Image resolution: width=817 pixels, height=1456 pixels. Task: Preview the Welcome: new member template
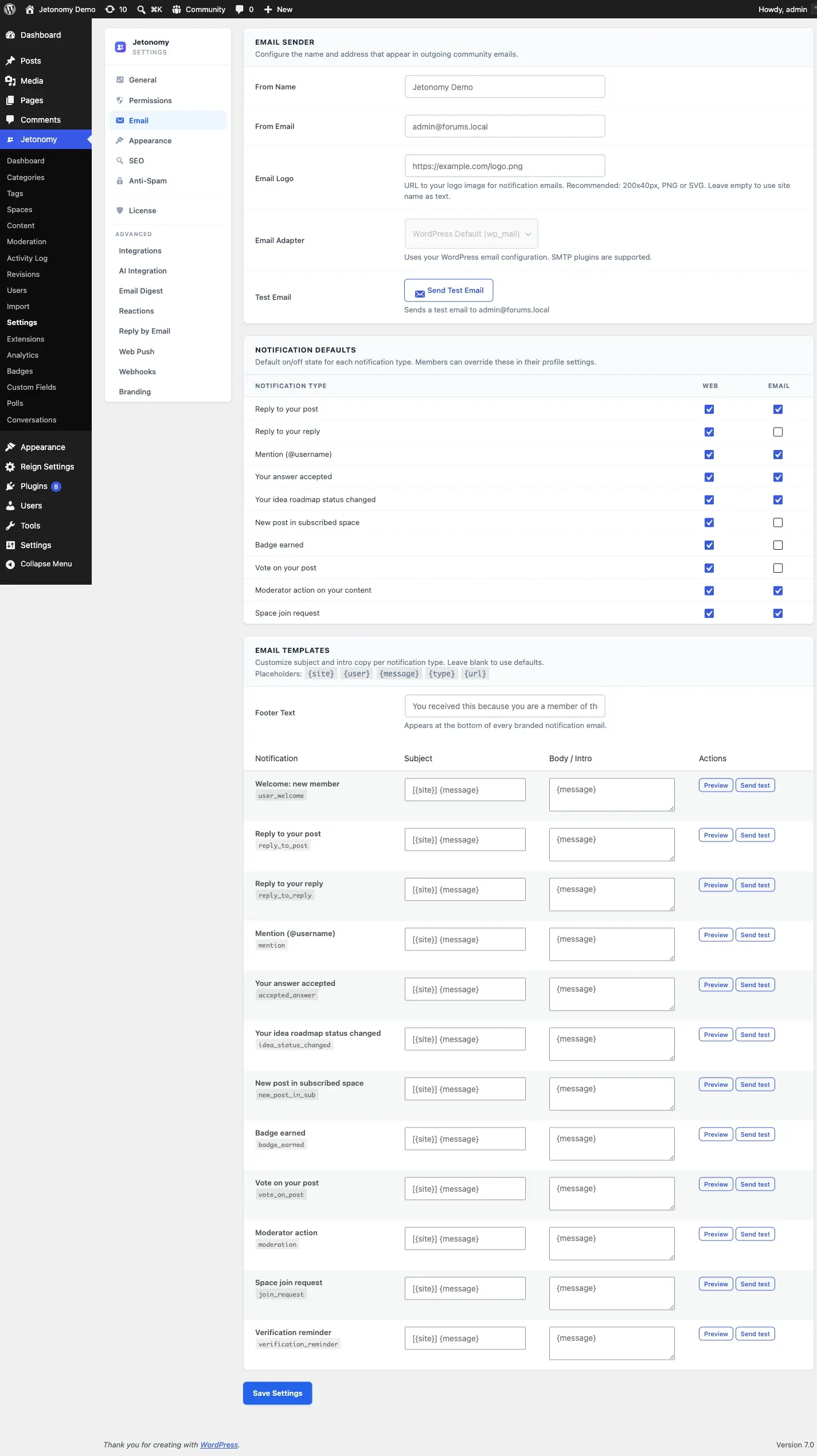[716, 785]
